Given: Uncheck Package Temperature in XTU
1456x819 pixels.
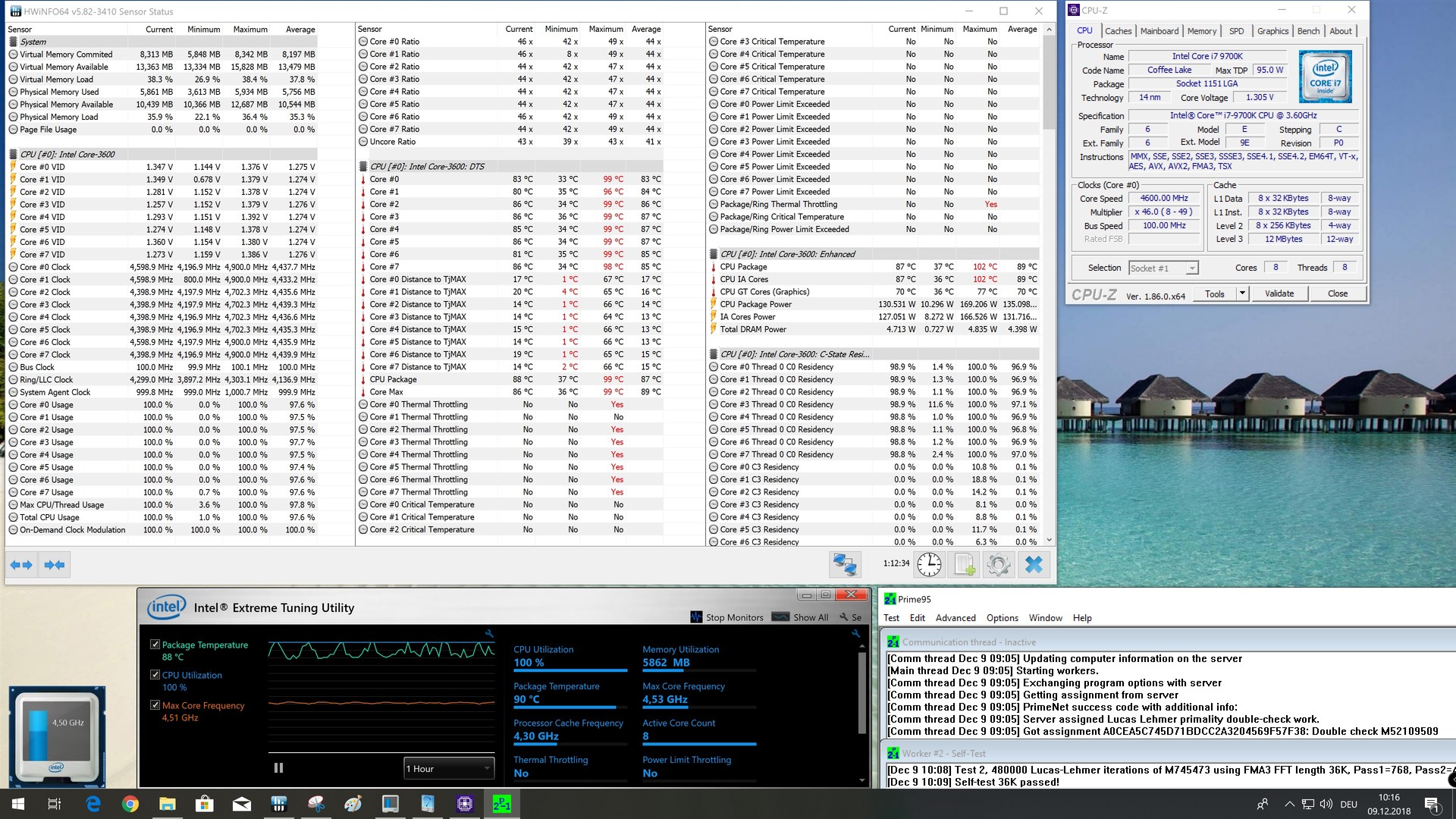Looking at the screenshot, I should pos(155,645).
